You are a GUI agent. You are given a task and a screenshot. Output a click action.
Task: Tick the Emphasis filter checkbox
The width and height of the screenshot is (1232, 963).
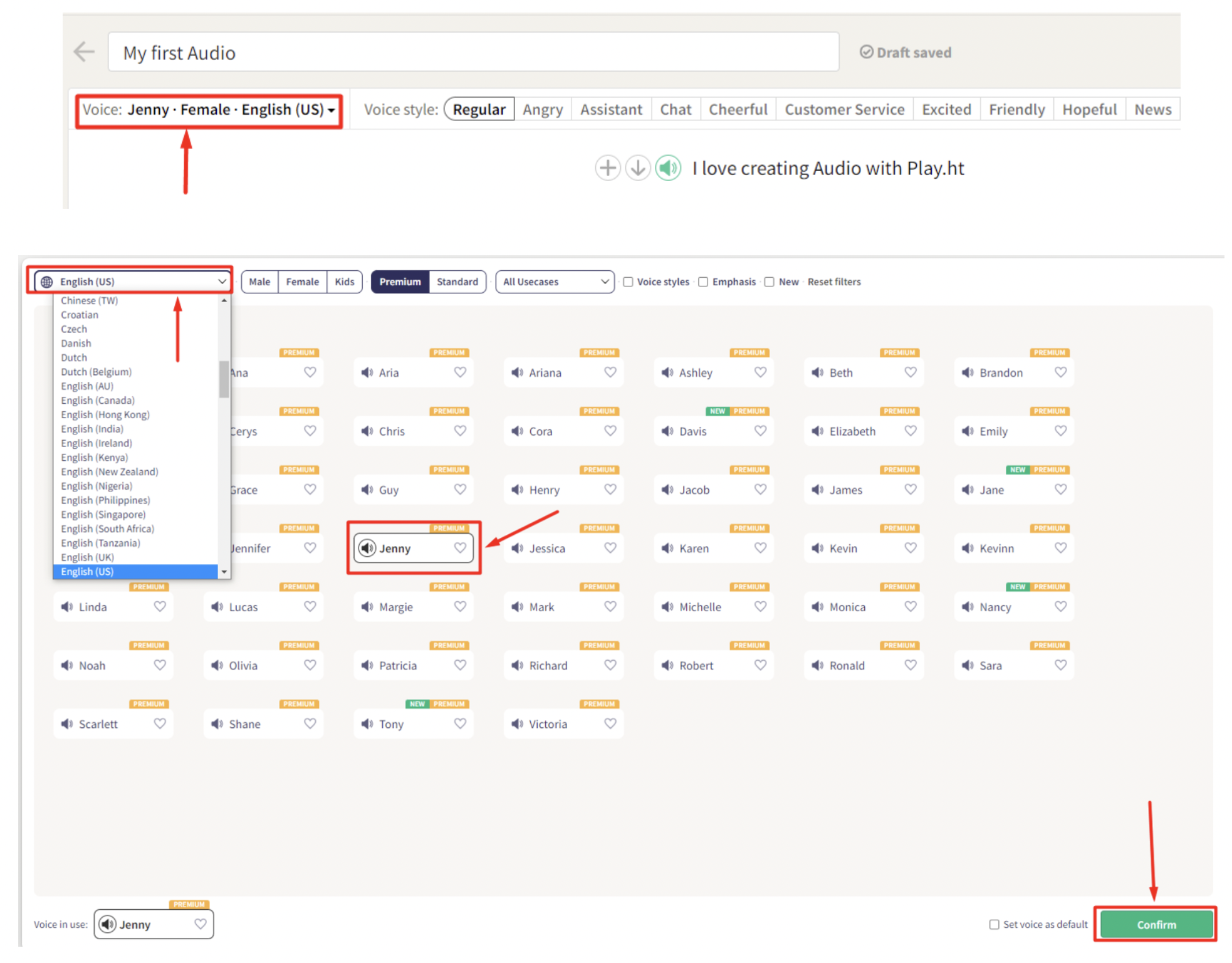click(x=703, y=282)
